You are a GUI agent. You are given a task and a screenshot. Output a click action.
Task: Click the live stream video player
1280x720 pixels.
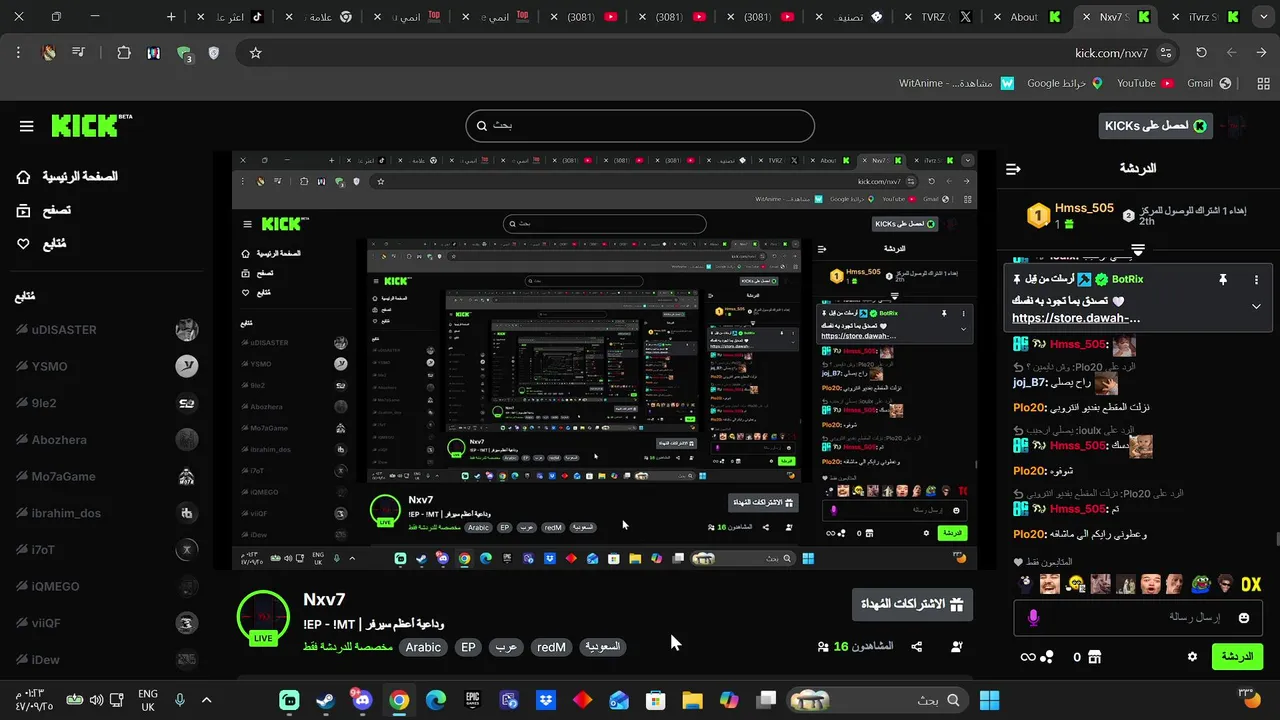coord(604,360)
